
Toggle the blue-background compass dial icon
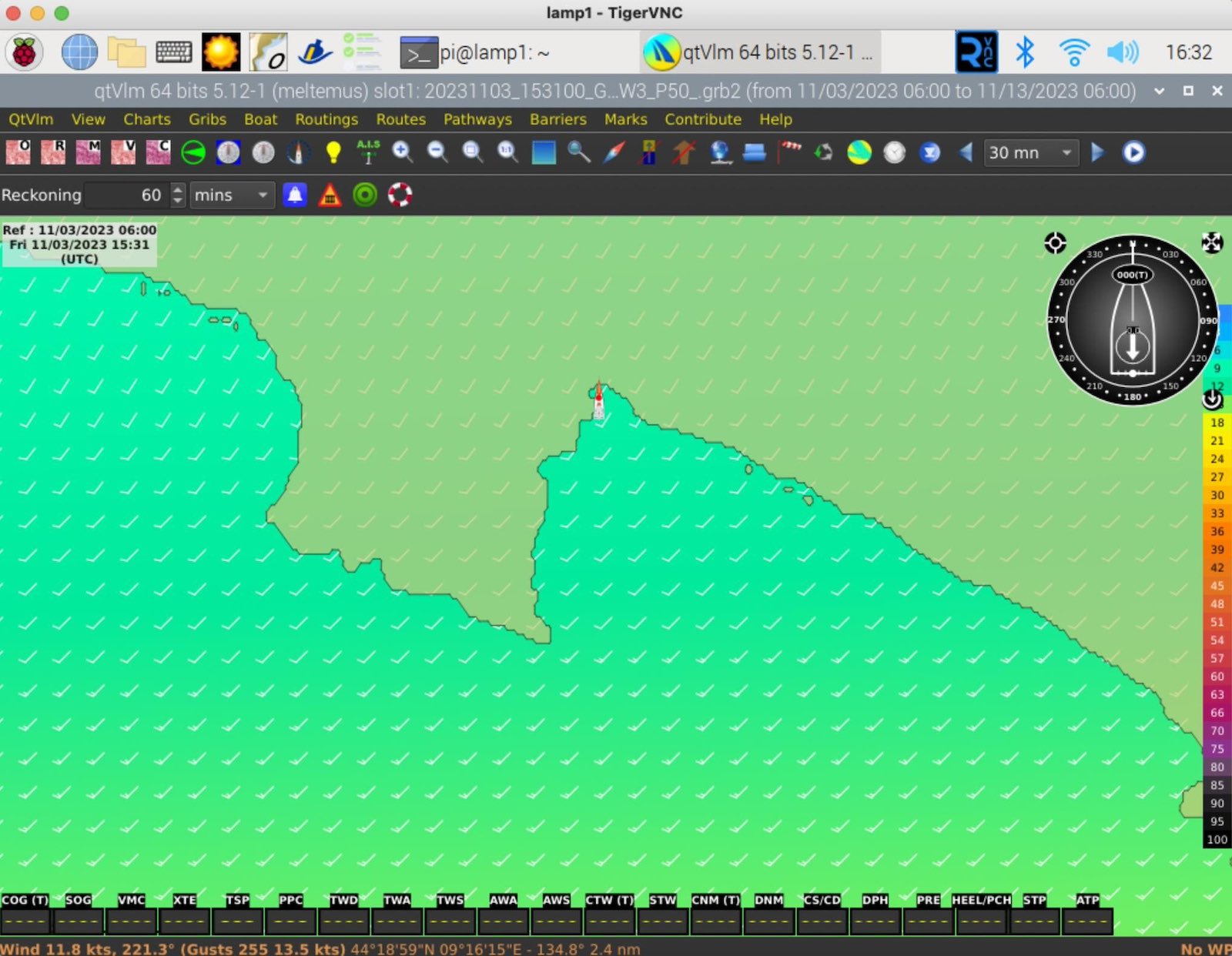pos(228,152)
